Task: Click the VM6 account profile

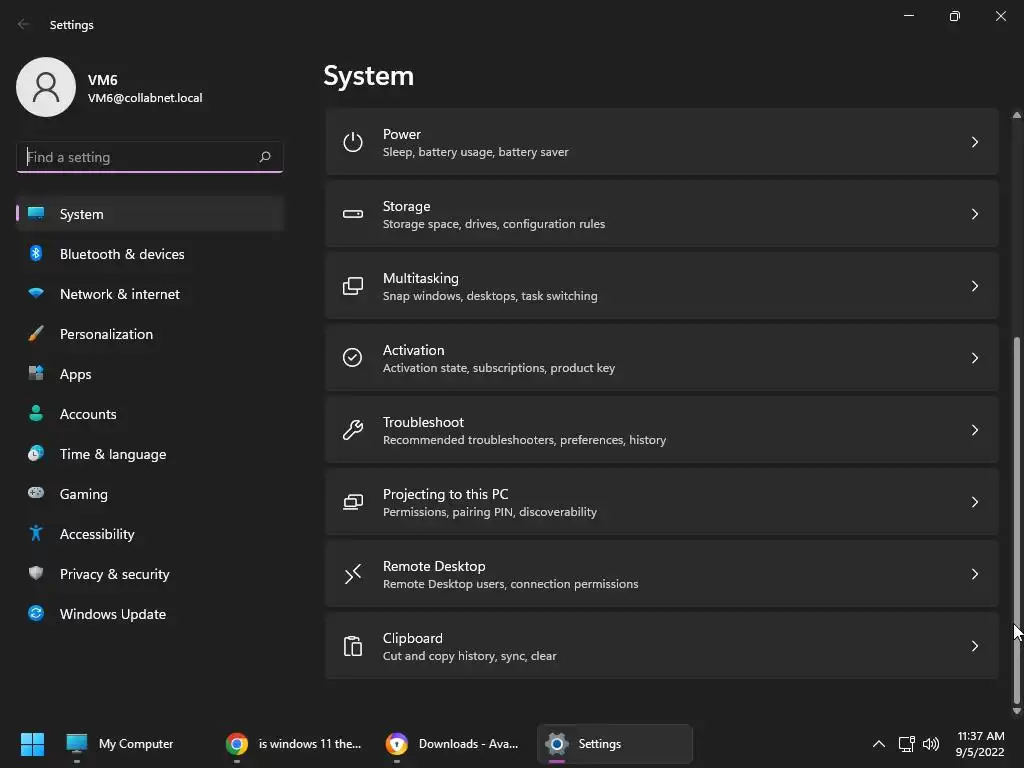Action: click(x=110, y=88)
